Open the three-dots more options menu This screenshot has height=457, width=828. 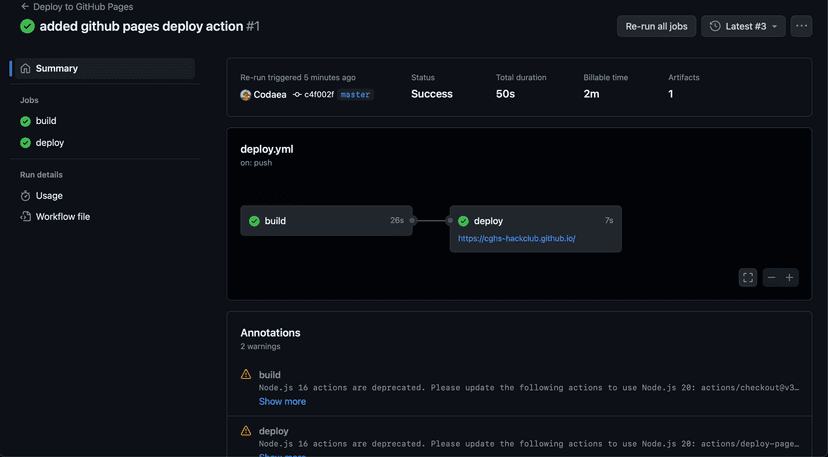[801, 26]
